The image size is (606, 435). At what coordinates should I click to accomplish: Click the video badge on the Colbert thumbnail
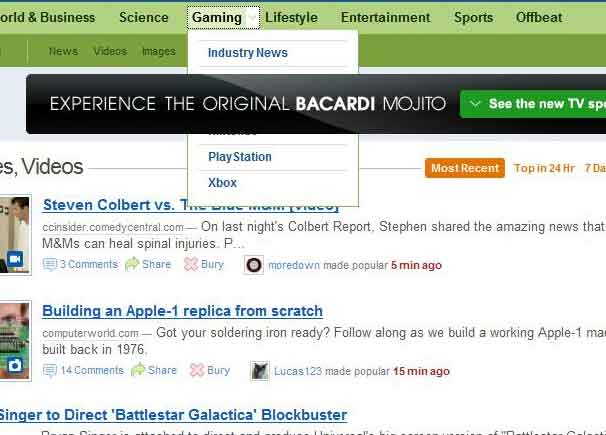pos(15,260)
